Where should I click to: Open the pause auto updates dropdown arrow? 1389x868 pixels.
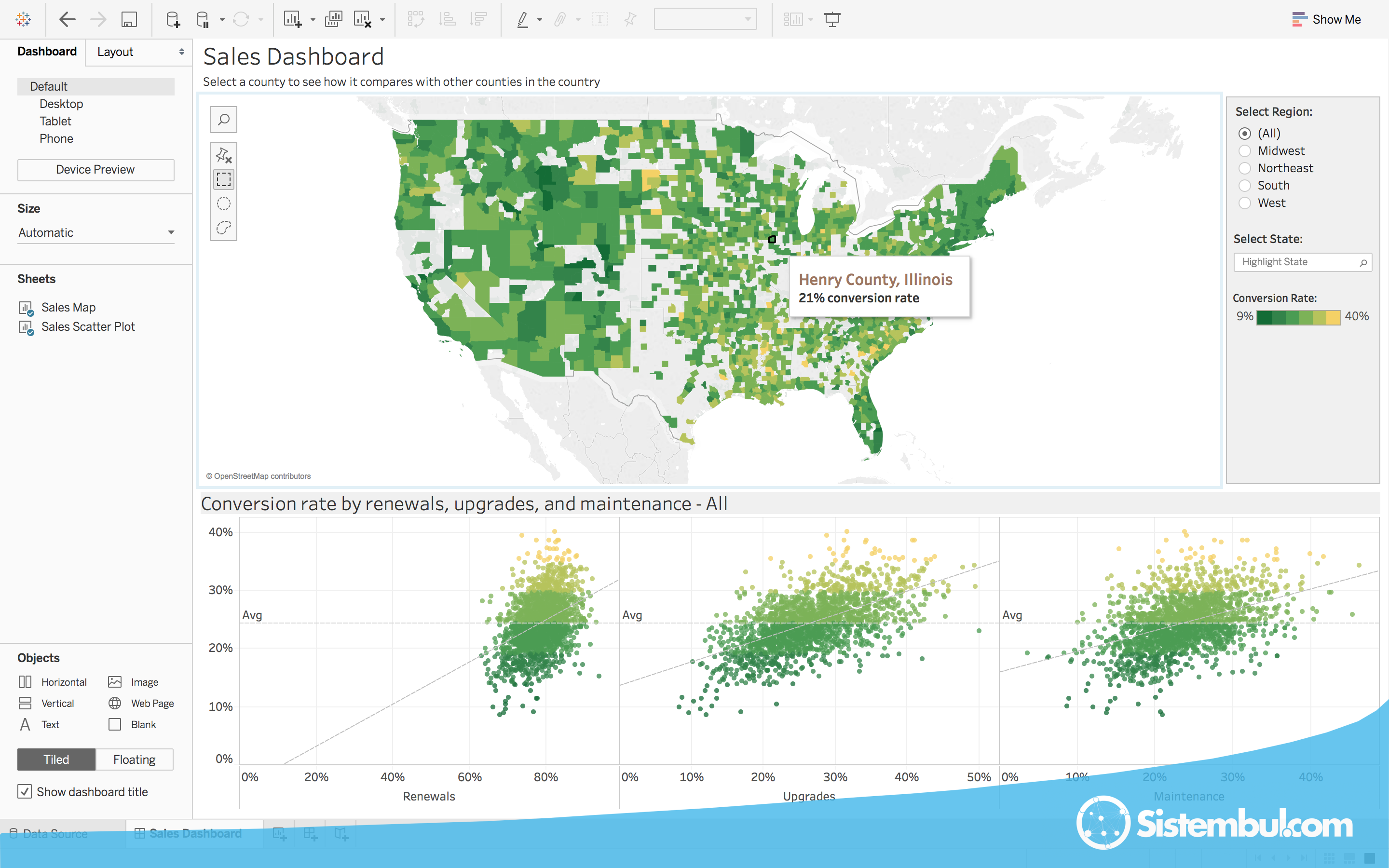pos(222,19)
